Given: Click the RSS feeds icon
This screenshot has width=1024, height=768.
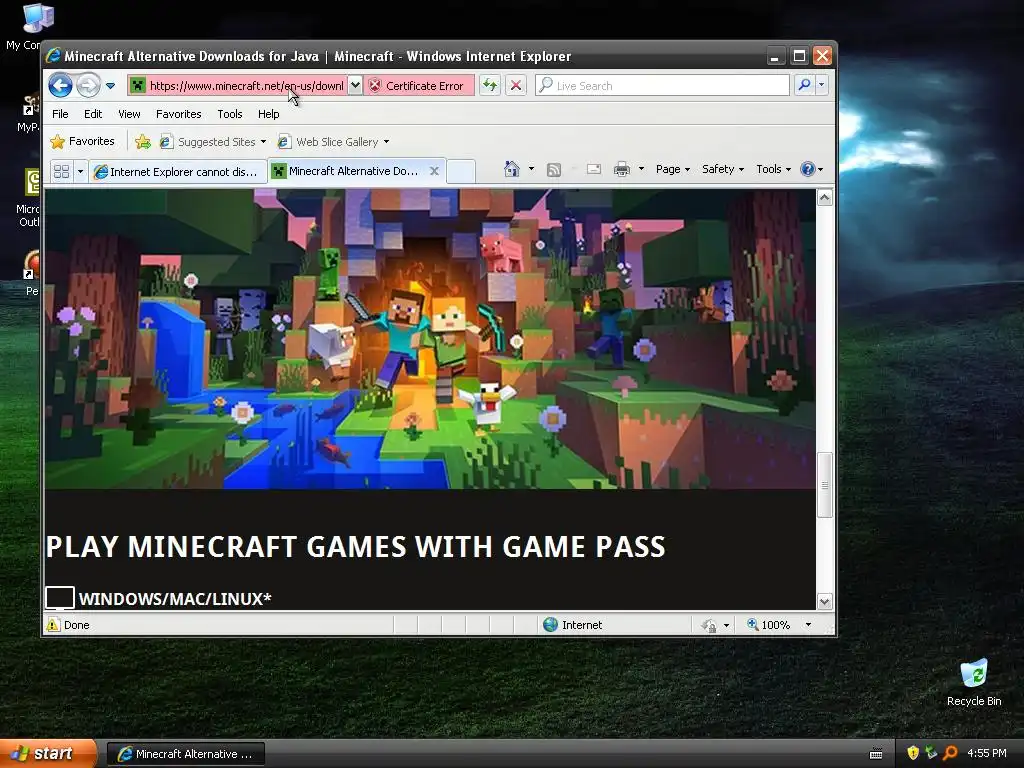Looking at the screenshot, I should click(554, 170).
